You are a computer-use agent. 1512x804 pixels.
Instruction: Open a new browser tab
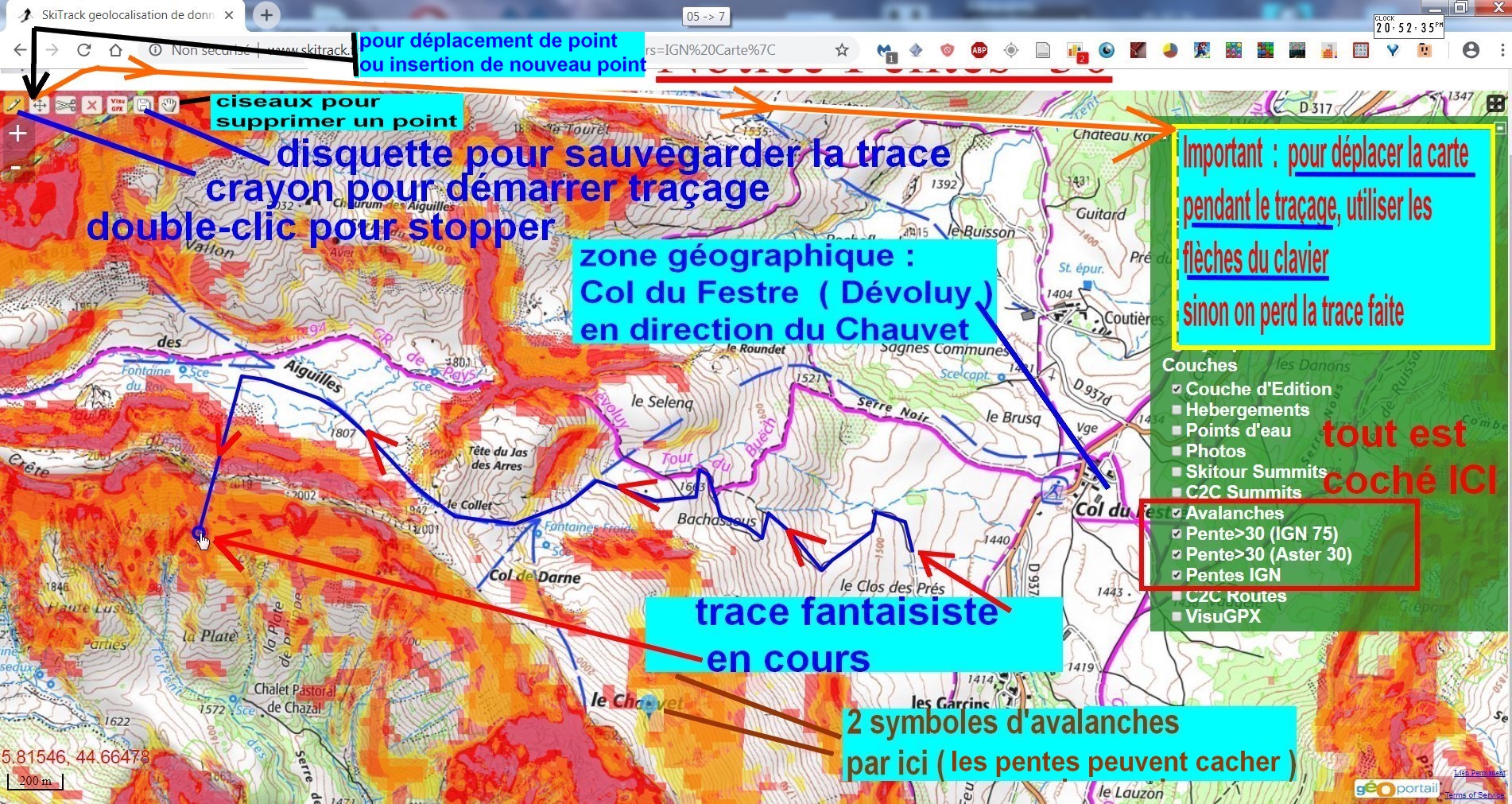coord(266,14)
